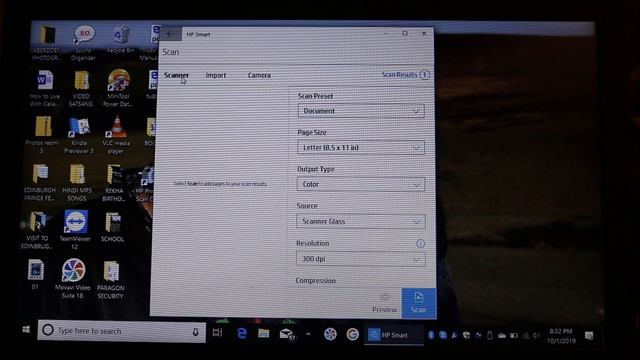640x360 pixels.
Task: Open the Windows Start menu
Action: pyautogui.click(x=26, y=329)
